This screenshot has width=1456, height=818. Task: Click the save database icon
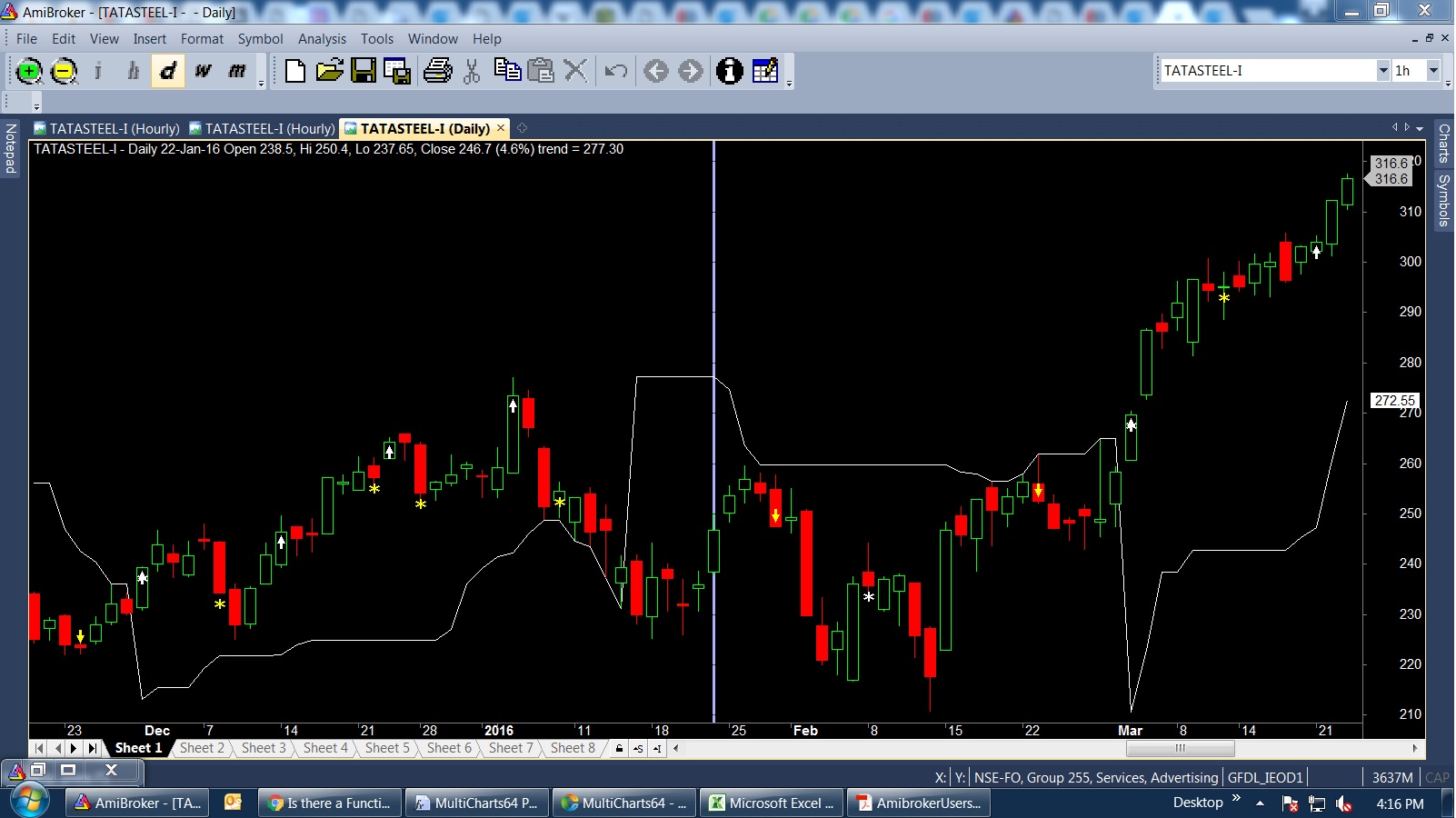(x=397, y=71)
